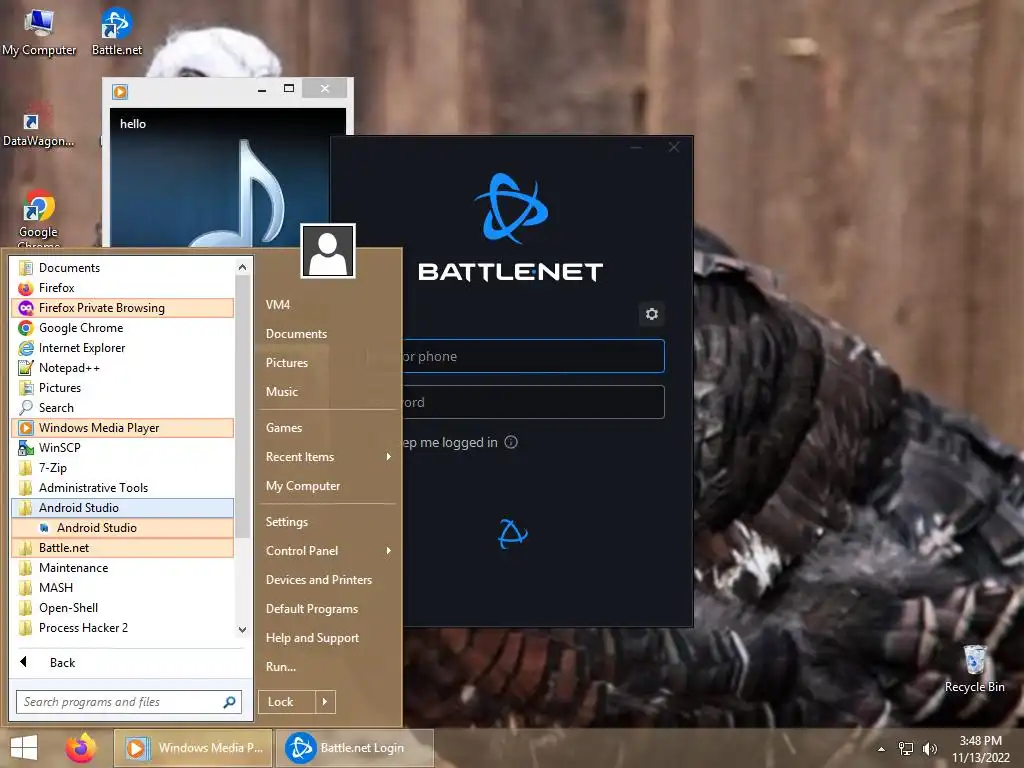Expand the Maintenance folder
The image size is (1024, 768).
(x=123, y=568)
